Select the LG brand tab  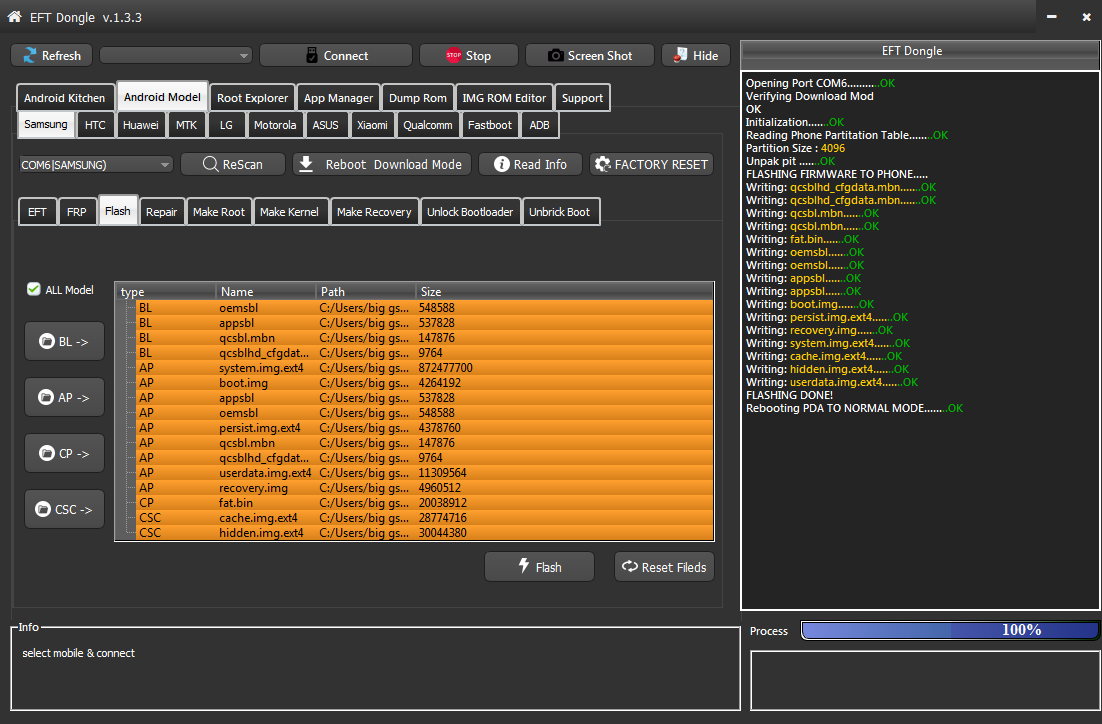coord(226,125)
